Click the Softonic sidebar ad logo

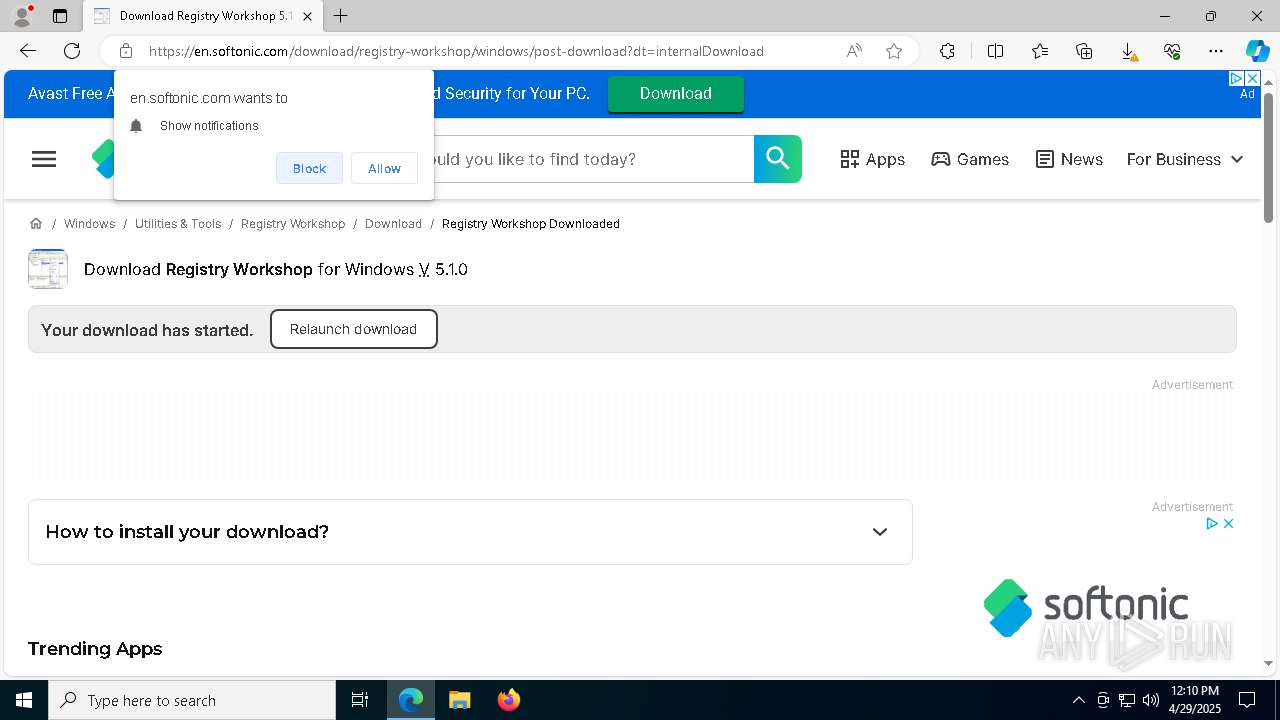point(1086,607)
